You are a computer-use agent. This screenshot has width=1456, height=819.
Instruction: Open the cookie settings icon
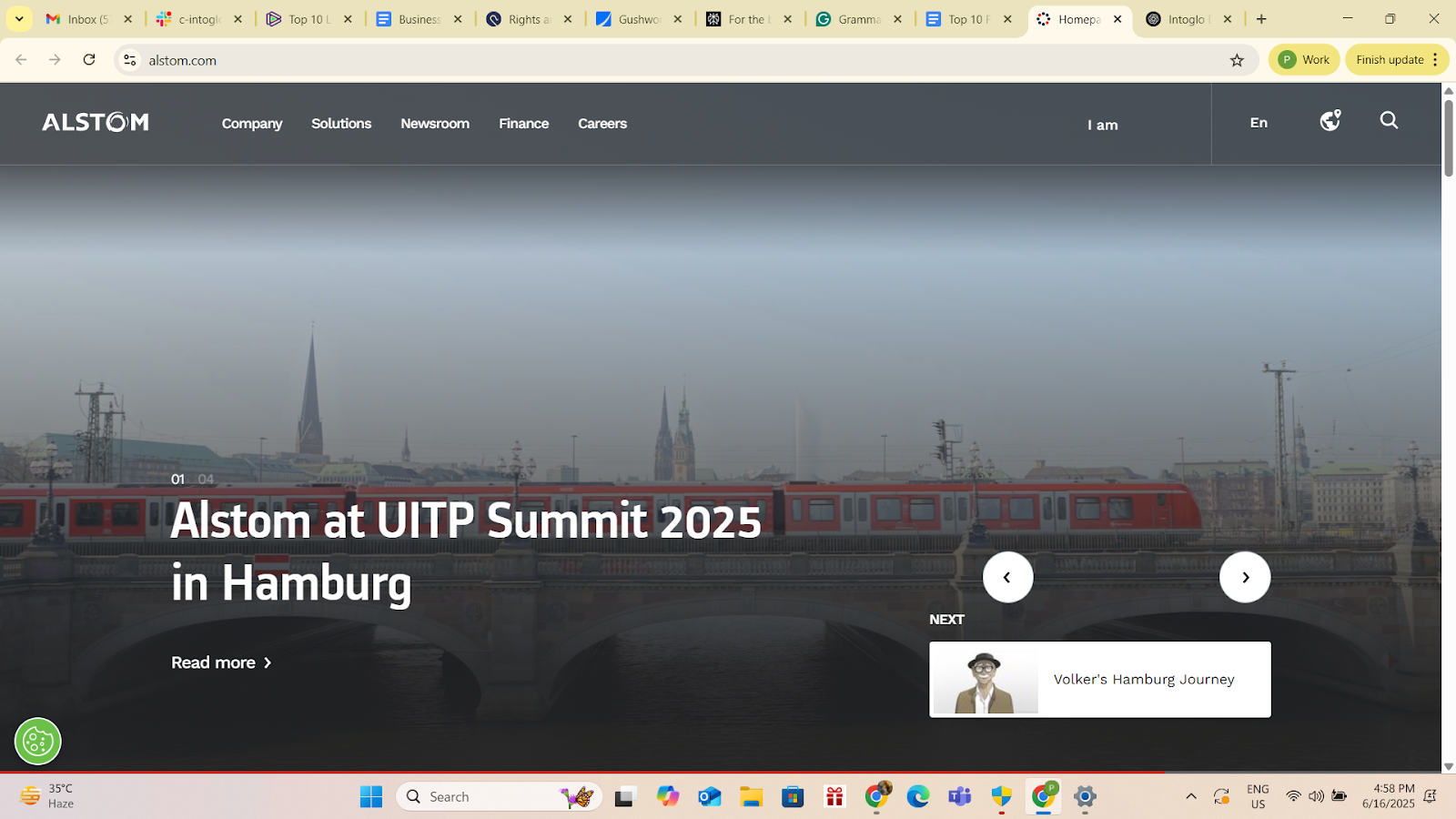pos(37,741)
